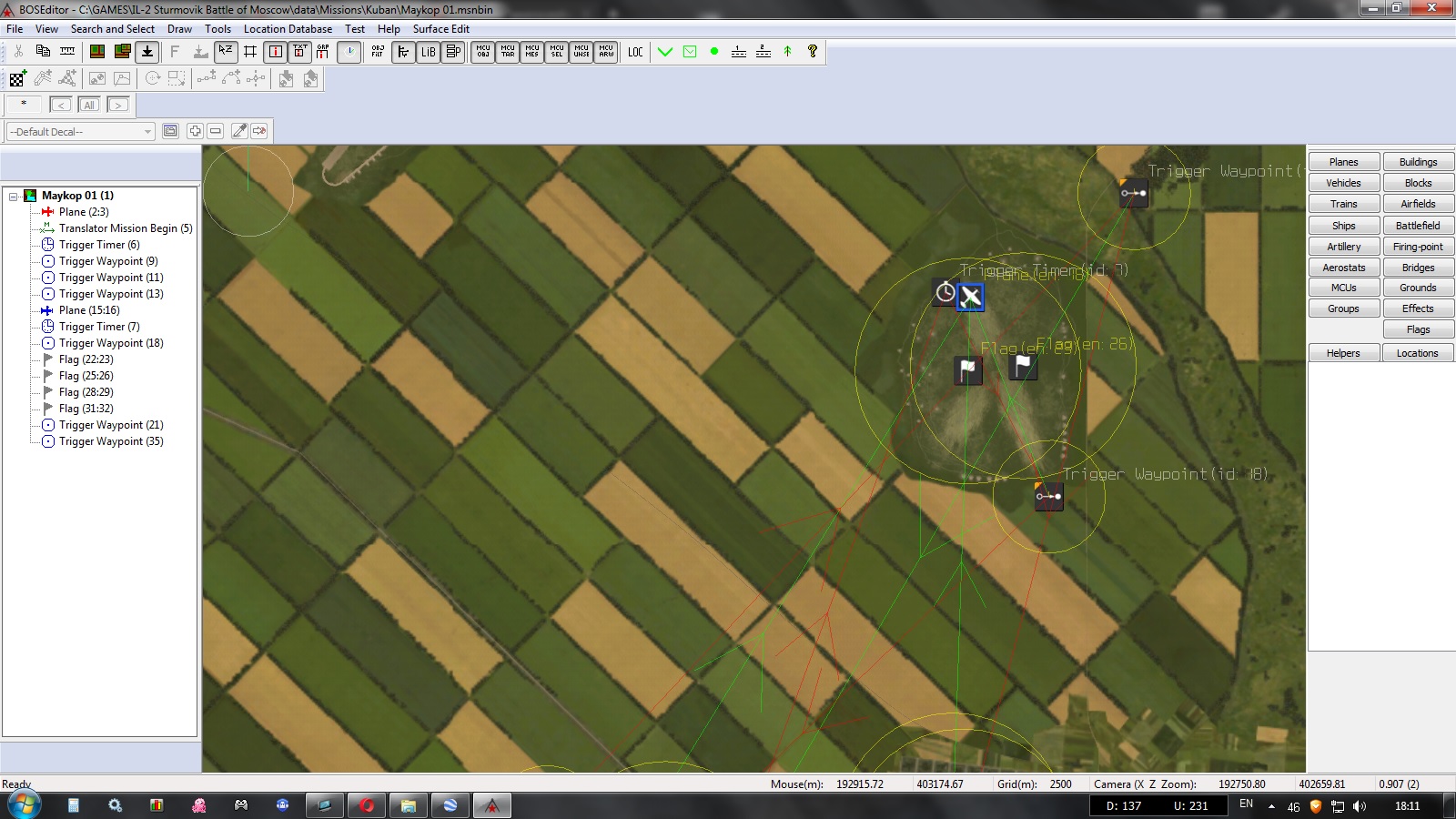Click the scissors cut icon
Viewport: 1456px width, 819px height.
coord(18,52)
